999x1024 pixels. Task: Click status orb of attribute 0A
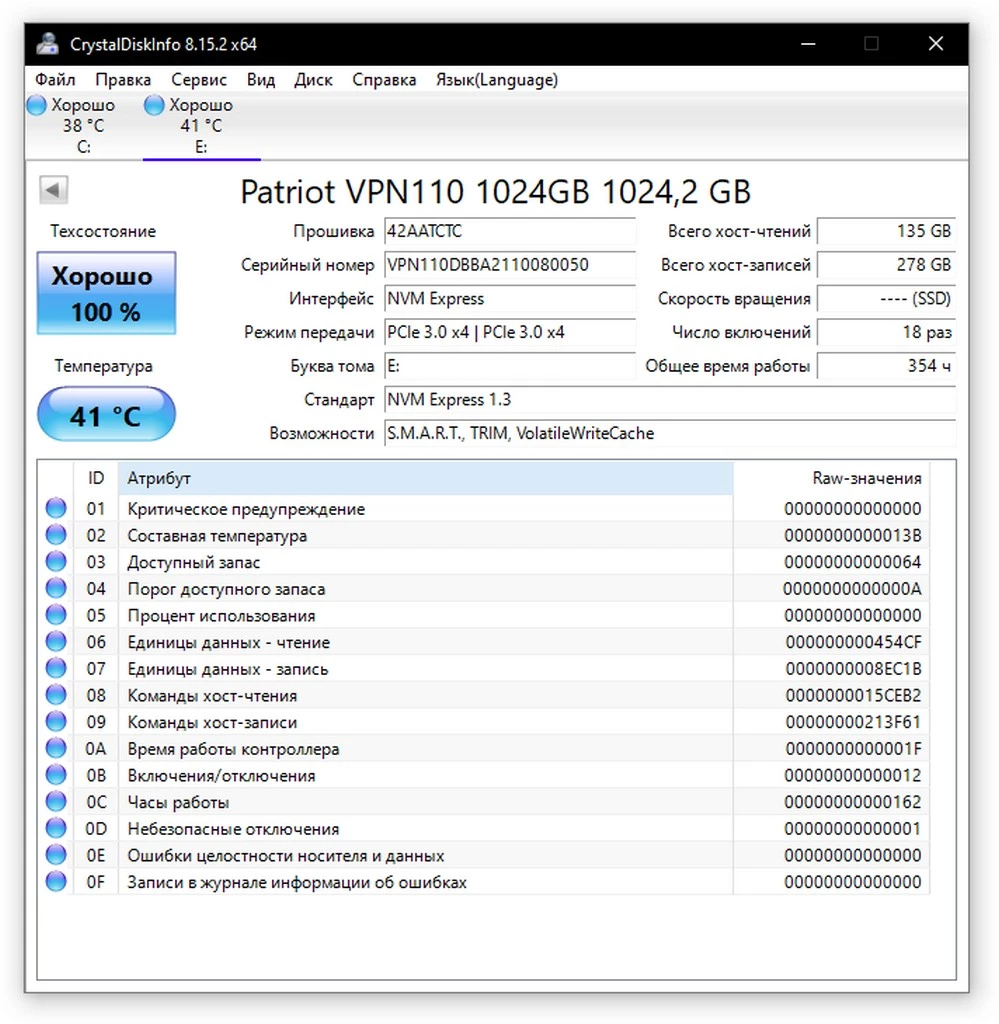pyautogui.click(x=56, y=748)
